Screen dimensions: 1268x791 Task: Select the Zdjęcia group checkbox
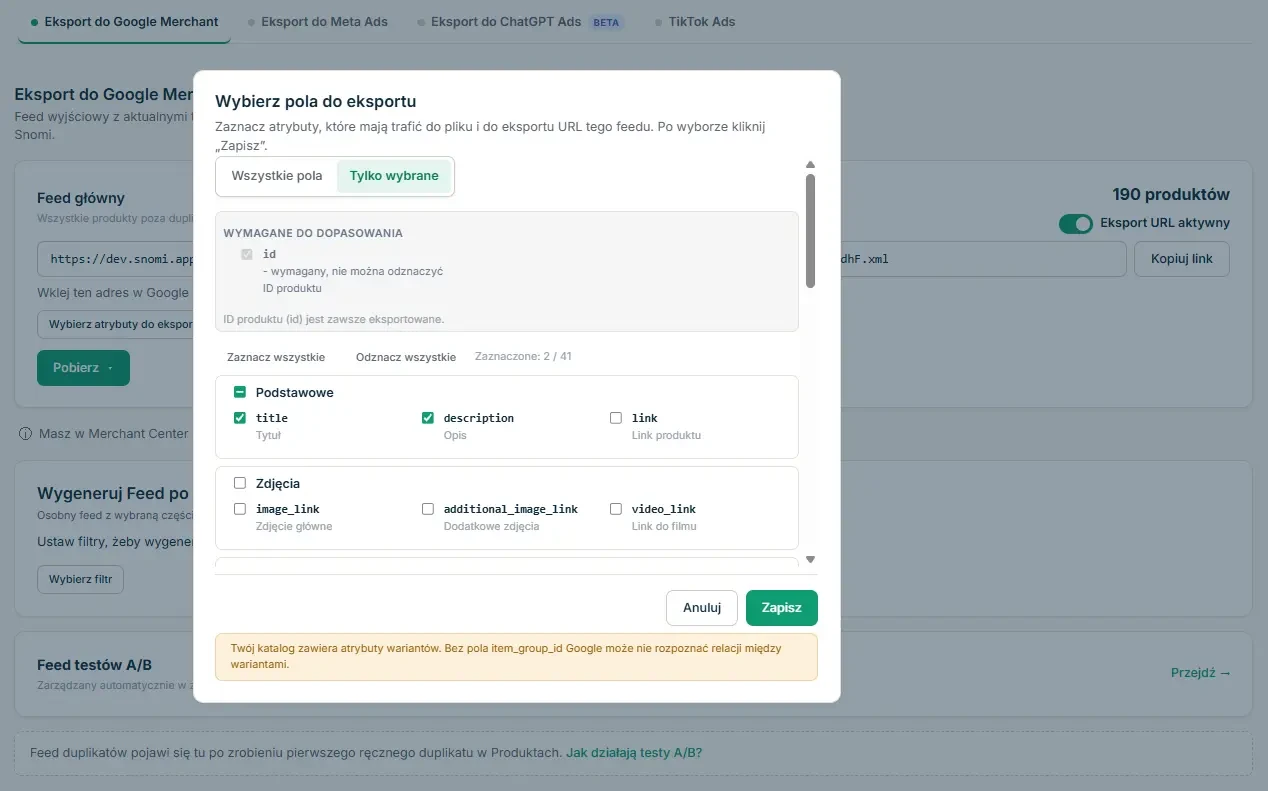pyautogui.click(x=240, y=484)
